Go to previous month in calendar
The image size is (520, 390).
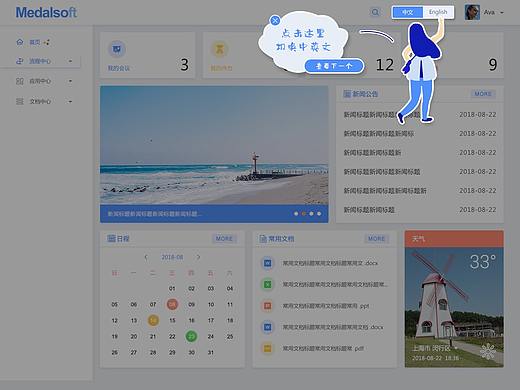tap(146, 257)
